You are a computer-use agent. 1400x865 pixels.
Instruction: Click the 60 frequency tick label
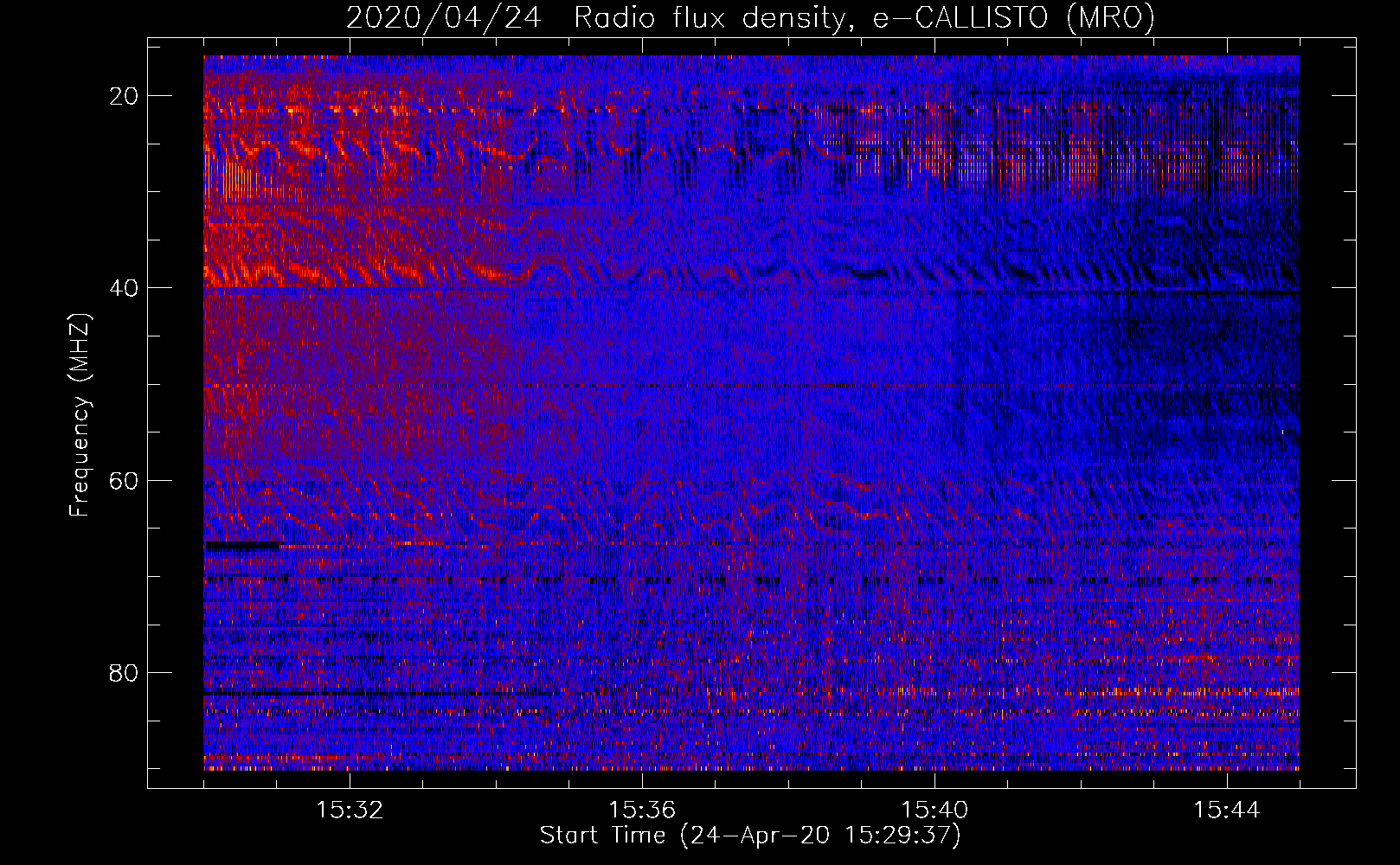tap(124, 480)
